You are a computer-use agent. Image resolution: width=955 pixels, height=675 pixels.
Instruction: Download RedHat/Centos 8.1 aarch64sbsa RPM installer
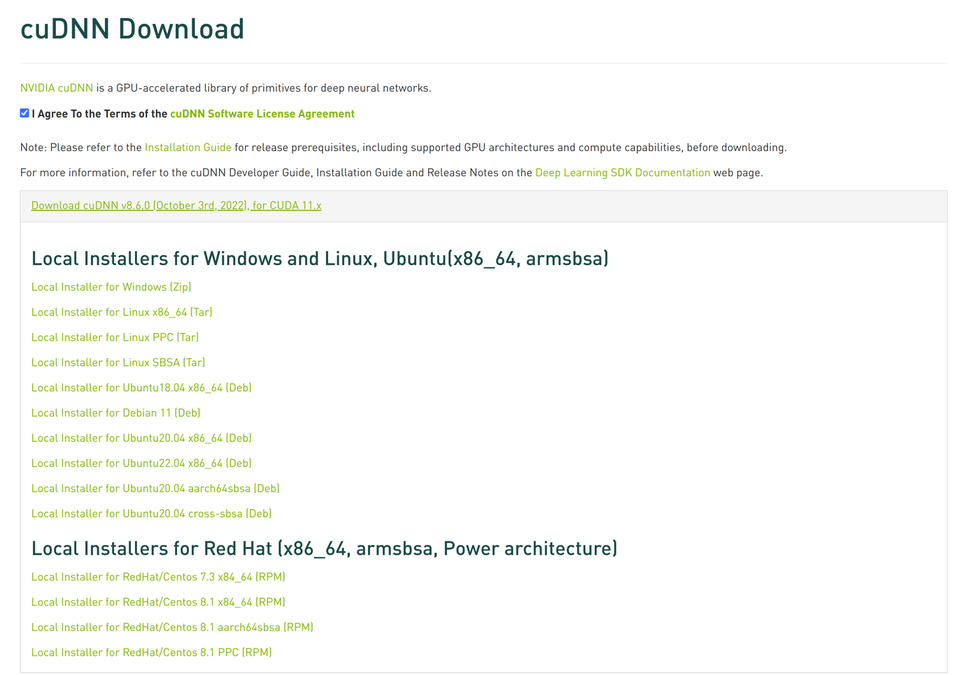(x=172, y=627)
